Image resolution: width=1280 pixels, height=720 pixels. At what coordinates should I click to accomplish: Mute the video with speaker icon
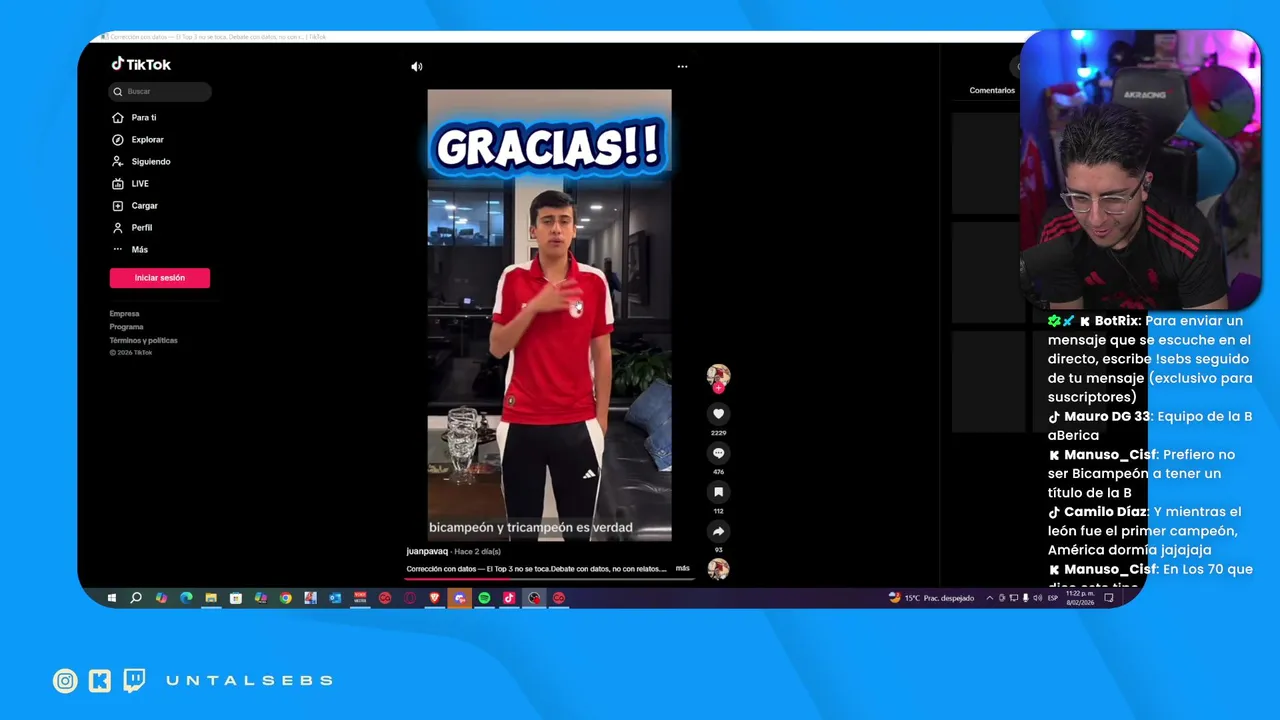[417, 67]
